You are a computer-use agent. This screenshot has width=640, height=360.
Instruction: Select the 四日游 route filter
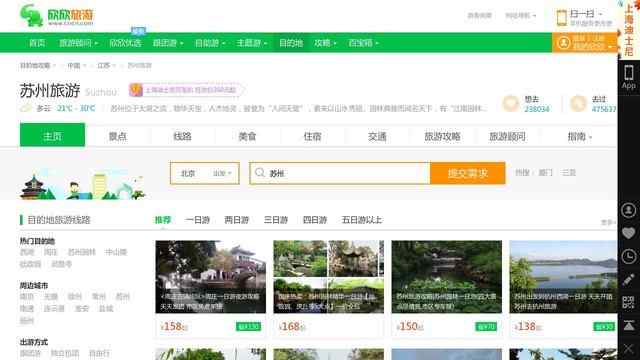(315, 220)
